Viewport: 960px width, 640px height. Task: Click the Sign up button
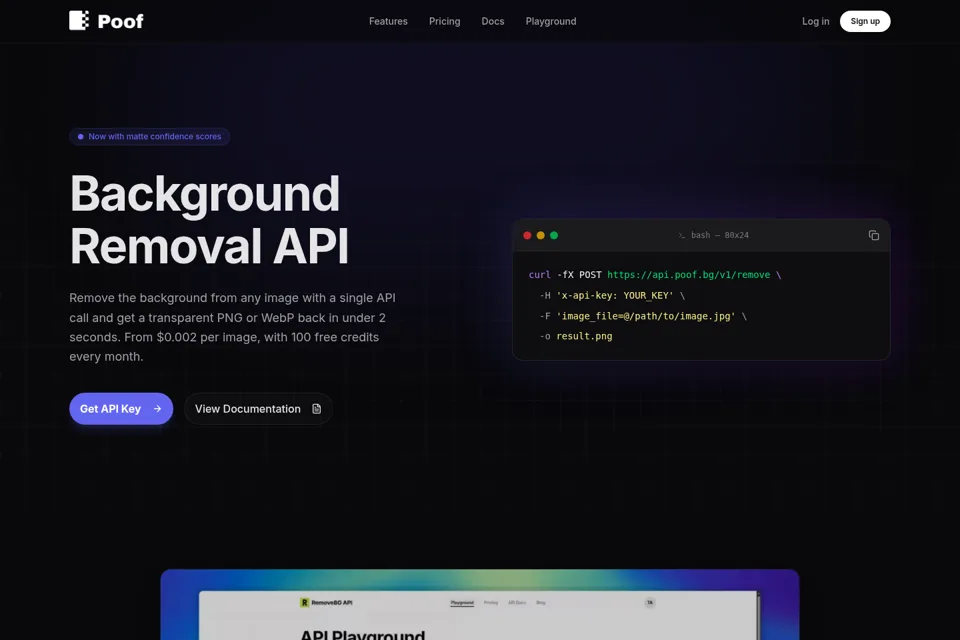pos(865,21)
